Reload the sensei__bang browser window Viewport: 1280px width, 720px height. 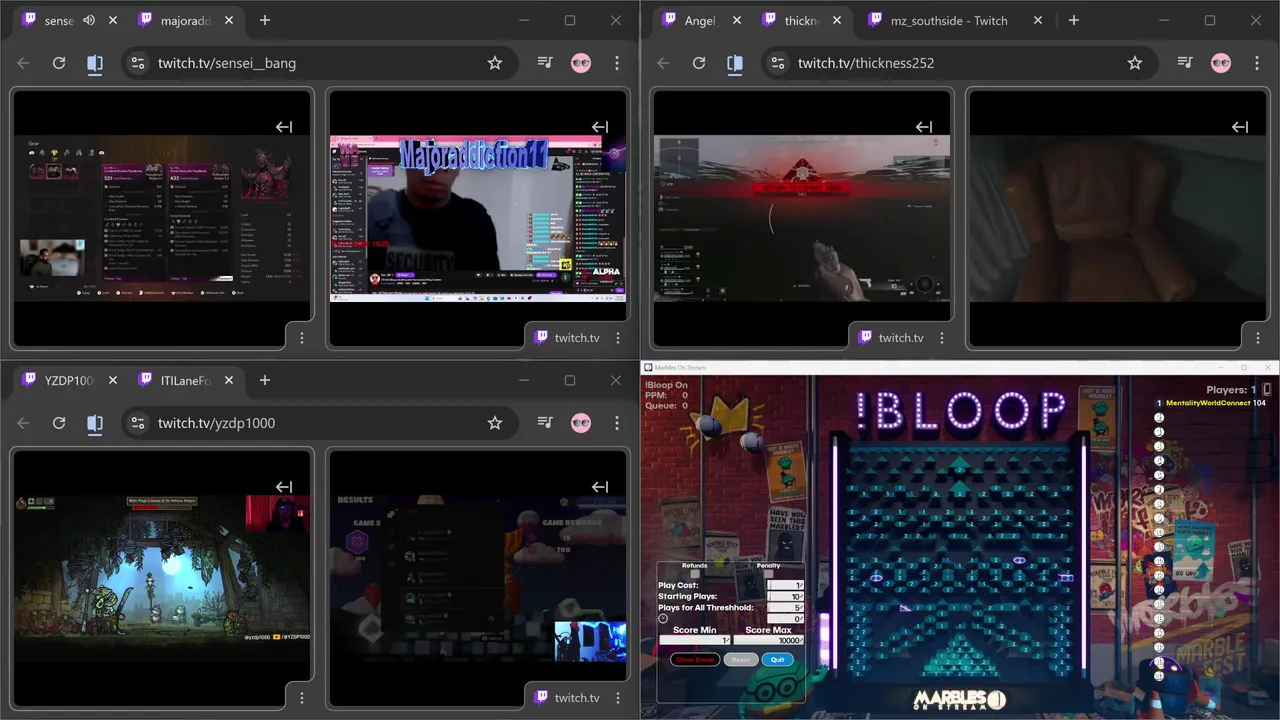coord(59,63)
